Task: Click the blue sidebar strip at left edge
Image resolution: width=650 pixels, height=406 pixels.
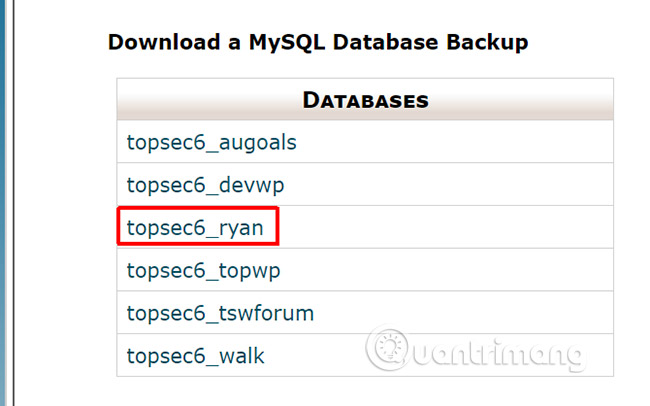Action: [3, 203]
